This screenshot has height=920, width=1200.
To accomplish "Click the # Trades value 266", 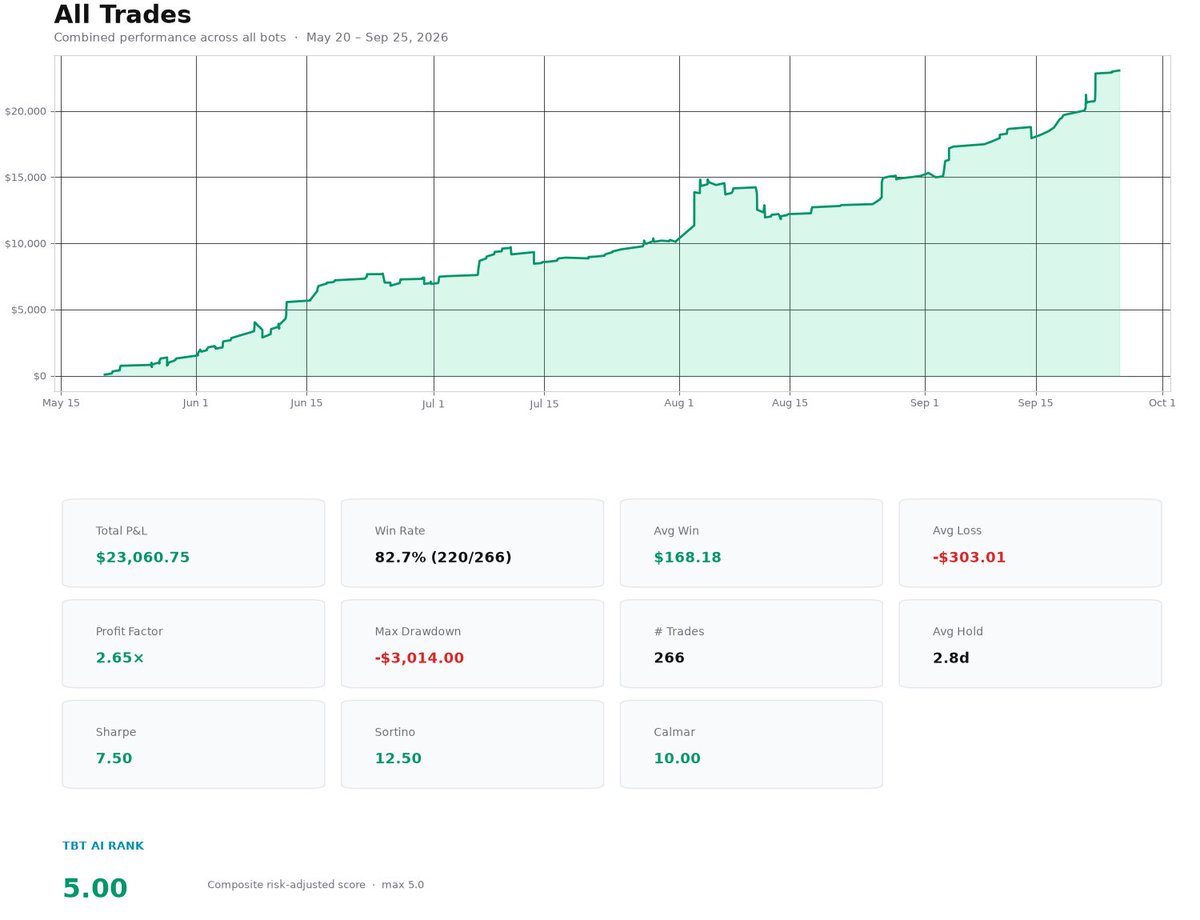I will tap(669, 657).
